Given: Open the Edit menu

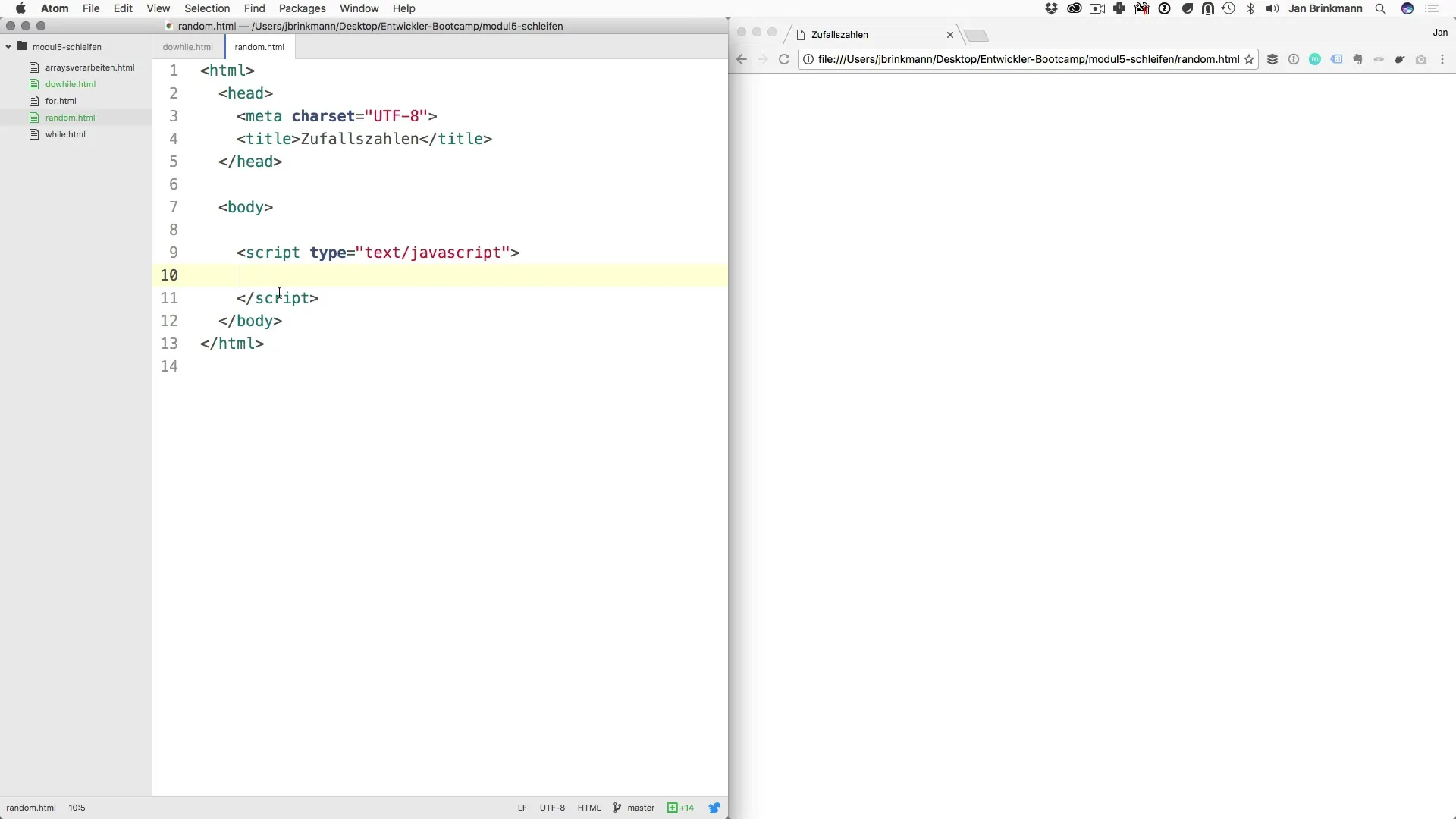Looking at the screenshot, I should tap(123, 8).
